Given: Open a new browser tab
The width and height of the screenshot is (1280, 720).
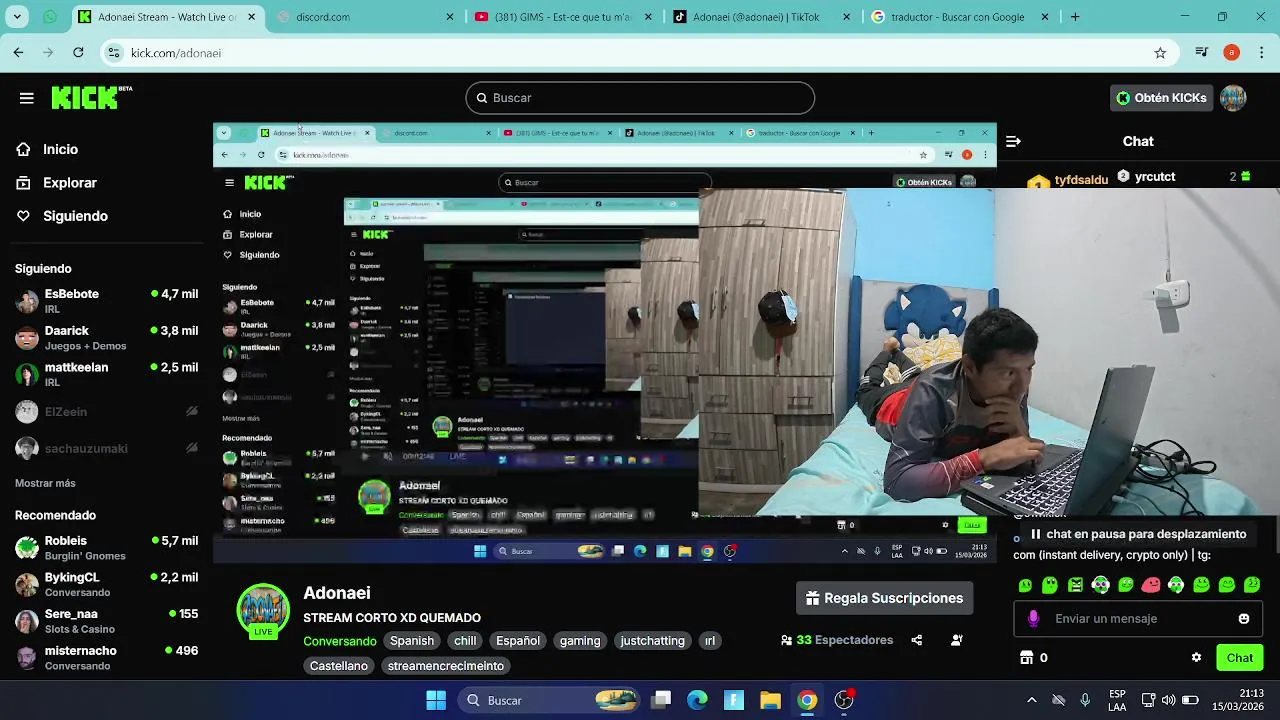Looking at the screenshot, I should pyautogui.click(x=1075, y=17).
